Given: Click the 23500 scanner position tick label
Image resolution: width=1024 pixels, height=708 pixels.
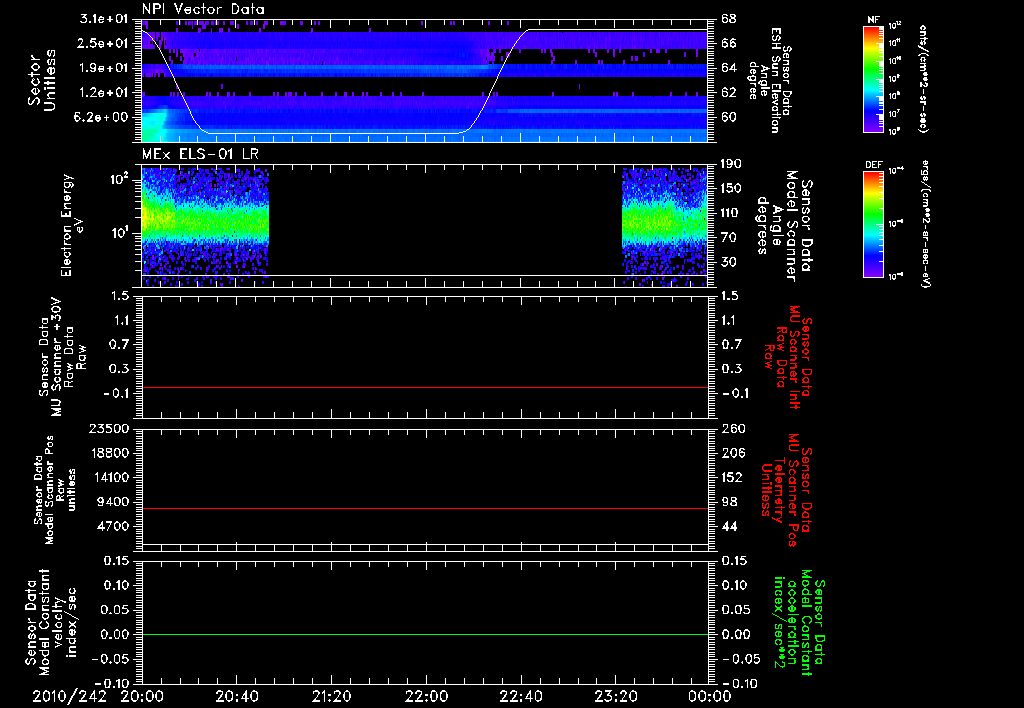Looking at the screenshot, I should [x=111, y=428].
